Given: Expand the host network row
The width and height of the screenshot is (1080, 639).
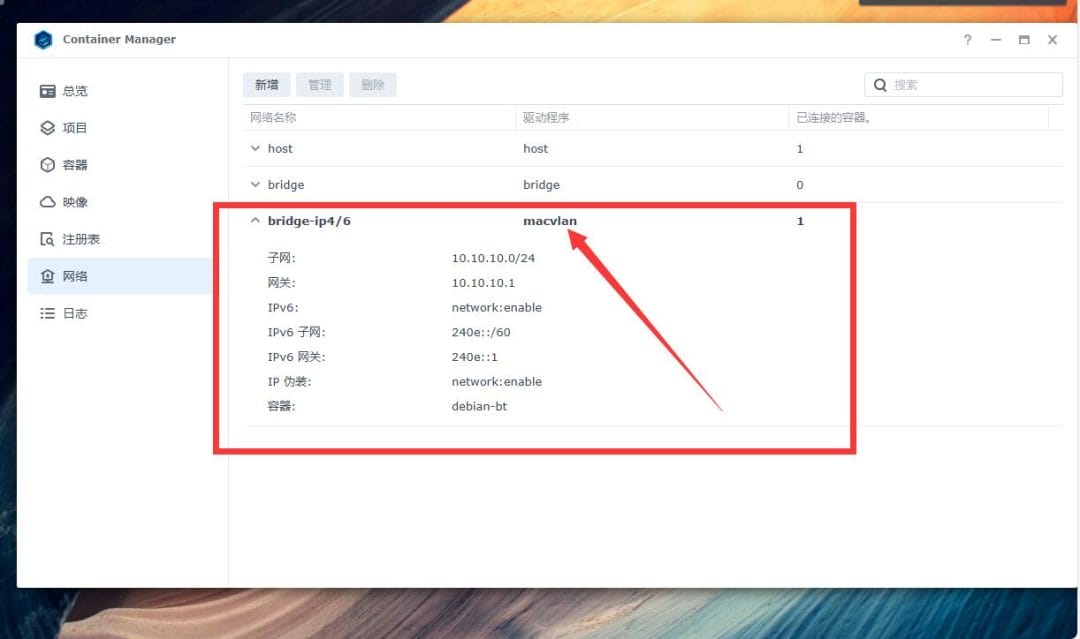Looking at the screenshot, I should (x=256, y=148).
